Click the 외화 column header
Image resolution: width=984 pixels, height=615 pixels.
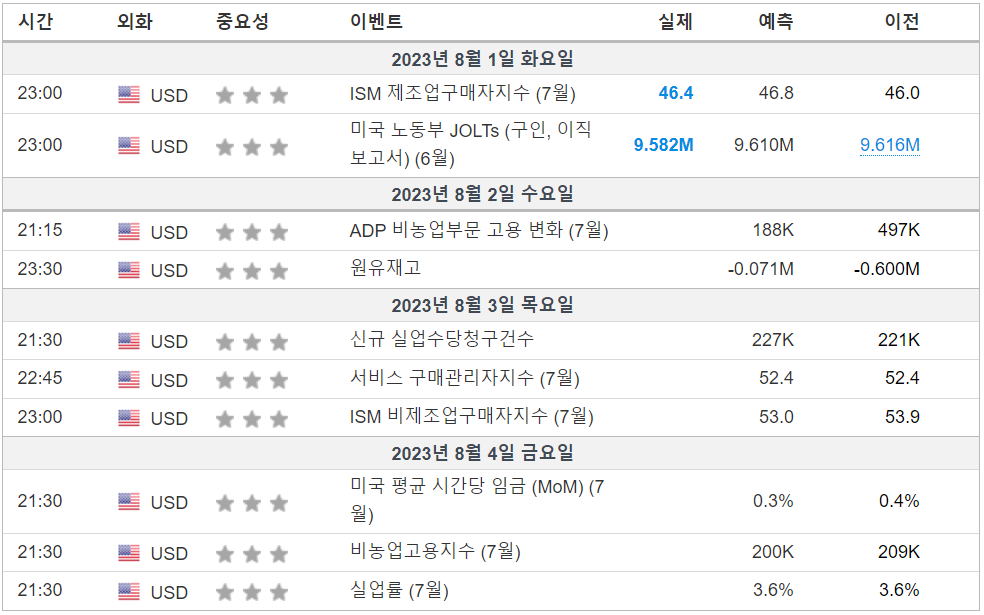coord(134,21)
